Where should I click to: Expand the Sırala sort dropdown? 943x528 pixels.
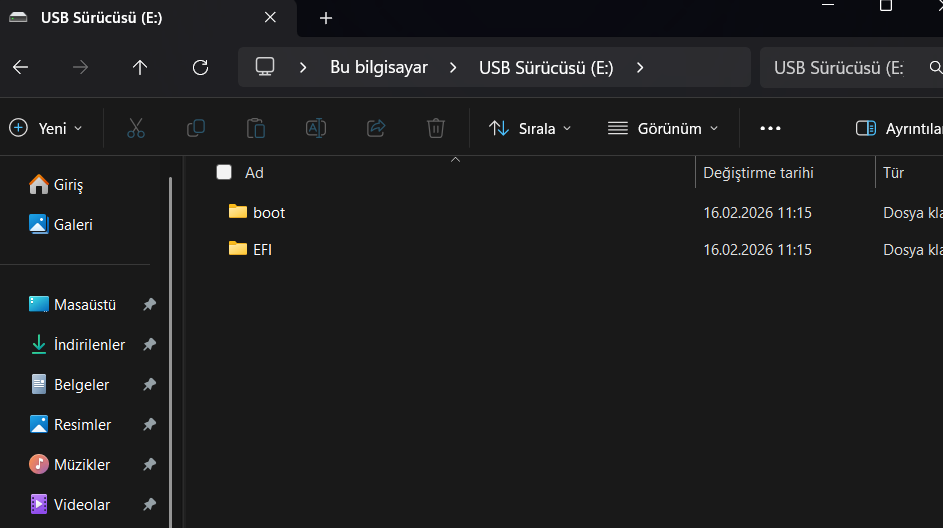click(530, 128)
